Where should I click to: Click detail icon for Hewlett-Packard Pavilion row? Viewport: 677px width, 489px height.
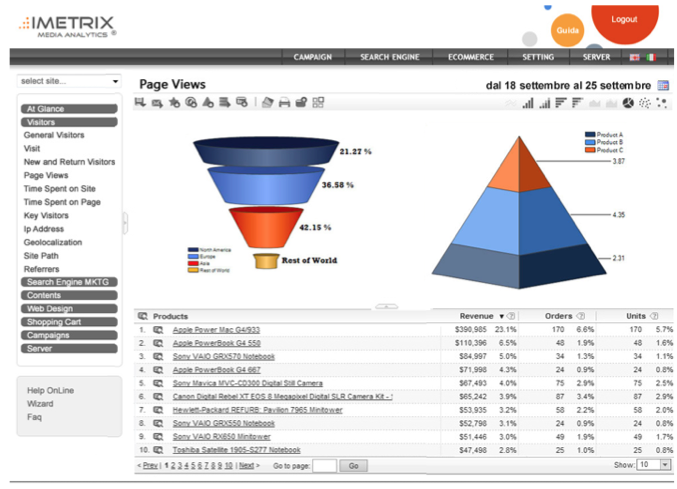click(158, 410)
